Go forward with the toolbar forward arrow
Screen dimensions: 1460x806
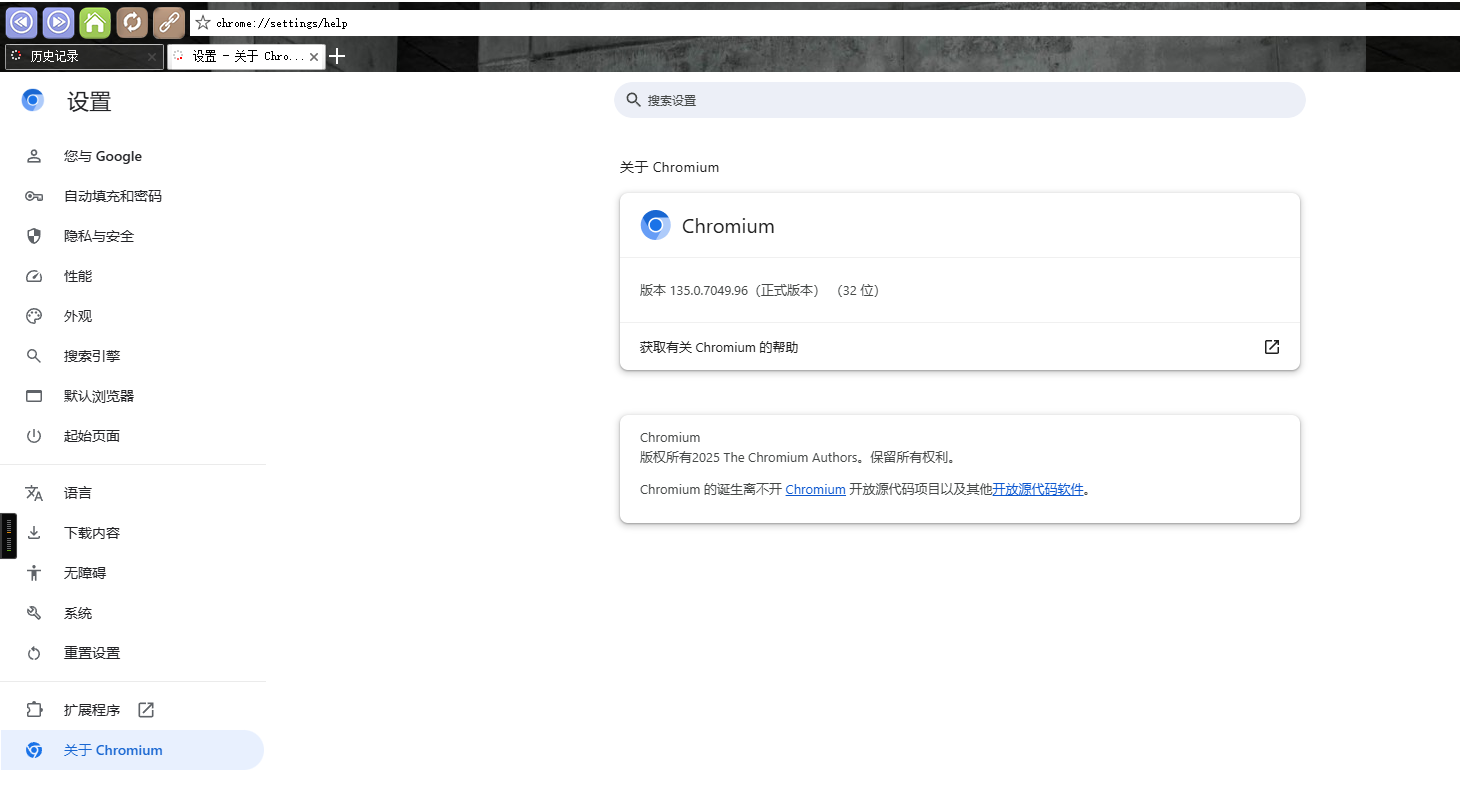[58, 22]
